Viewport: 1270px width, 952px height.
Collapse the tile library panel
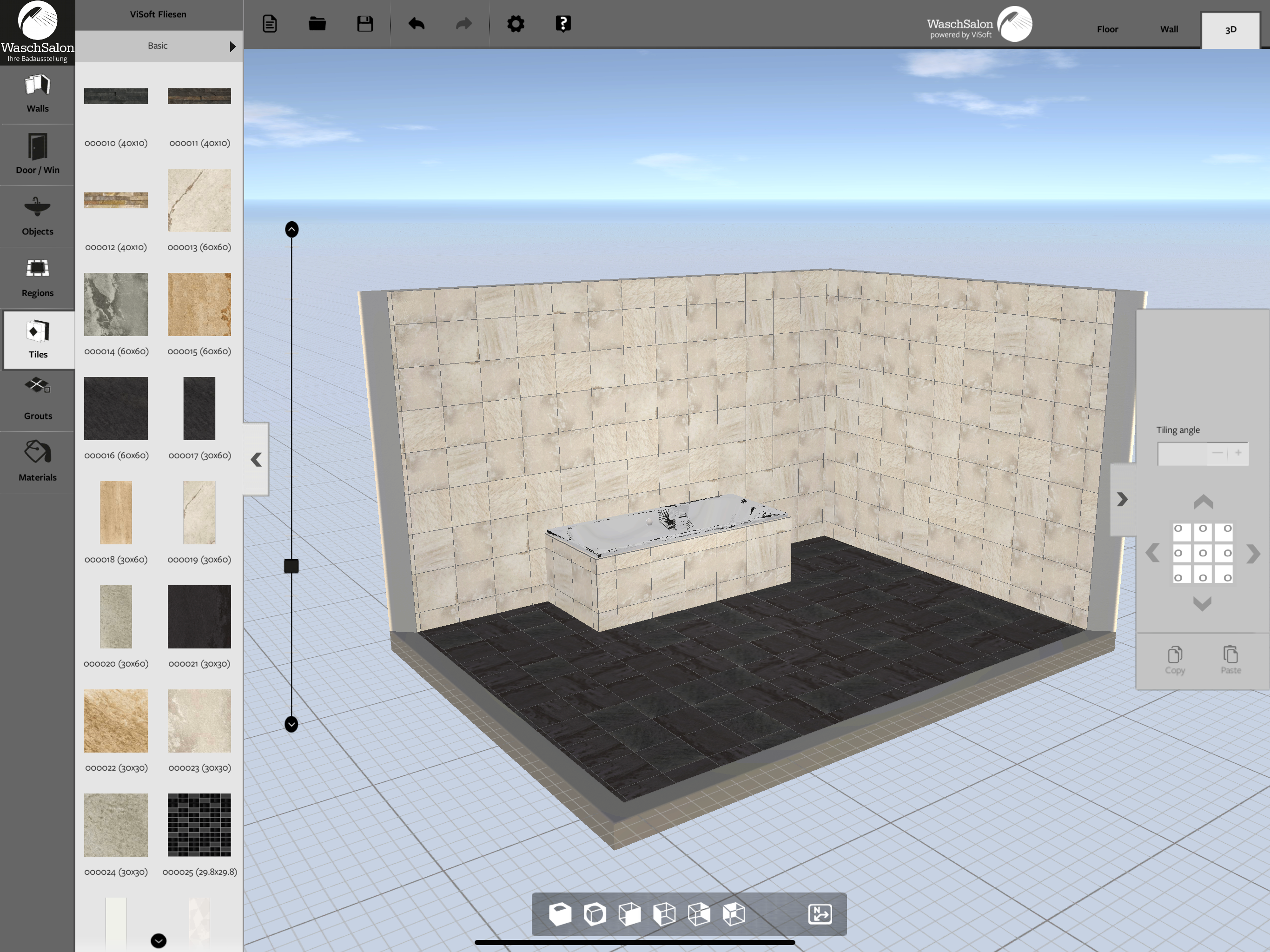pyautogui.click(x=256, y=459)
